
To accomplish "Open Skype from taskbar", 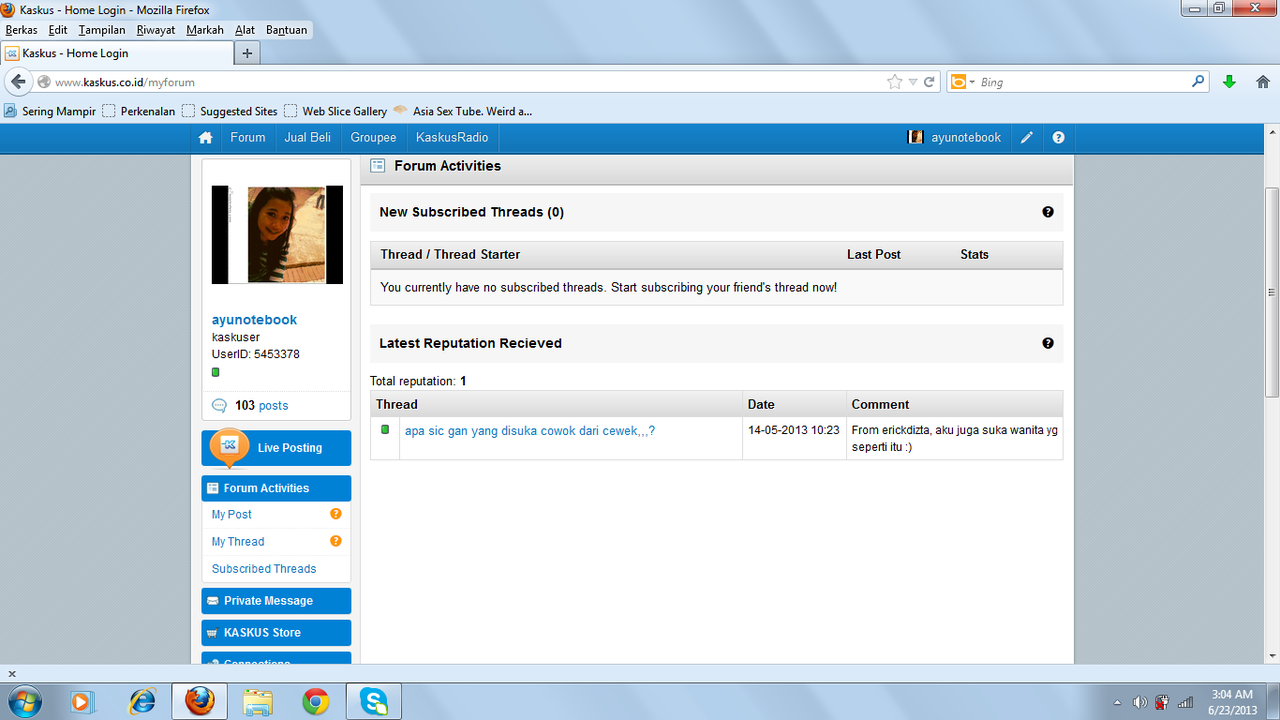I will [374, 702].
